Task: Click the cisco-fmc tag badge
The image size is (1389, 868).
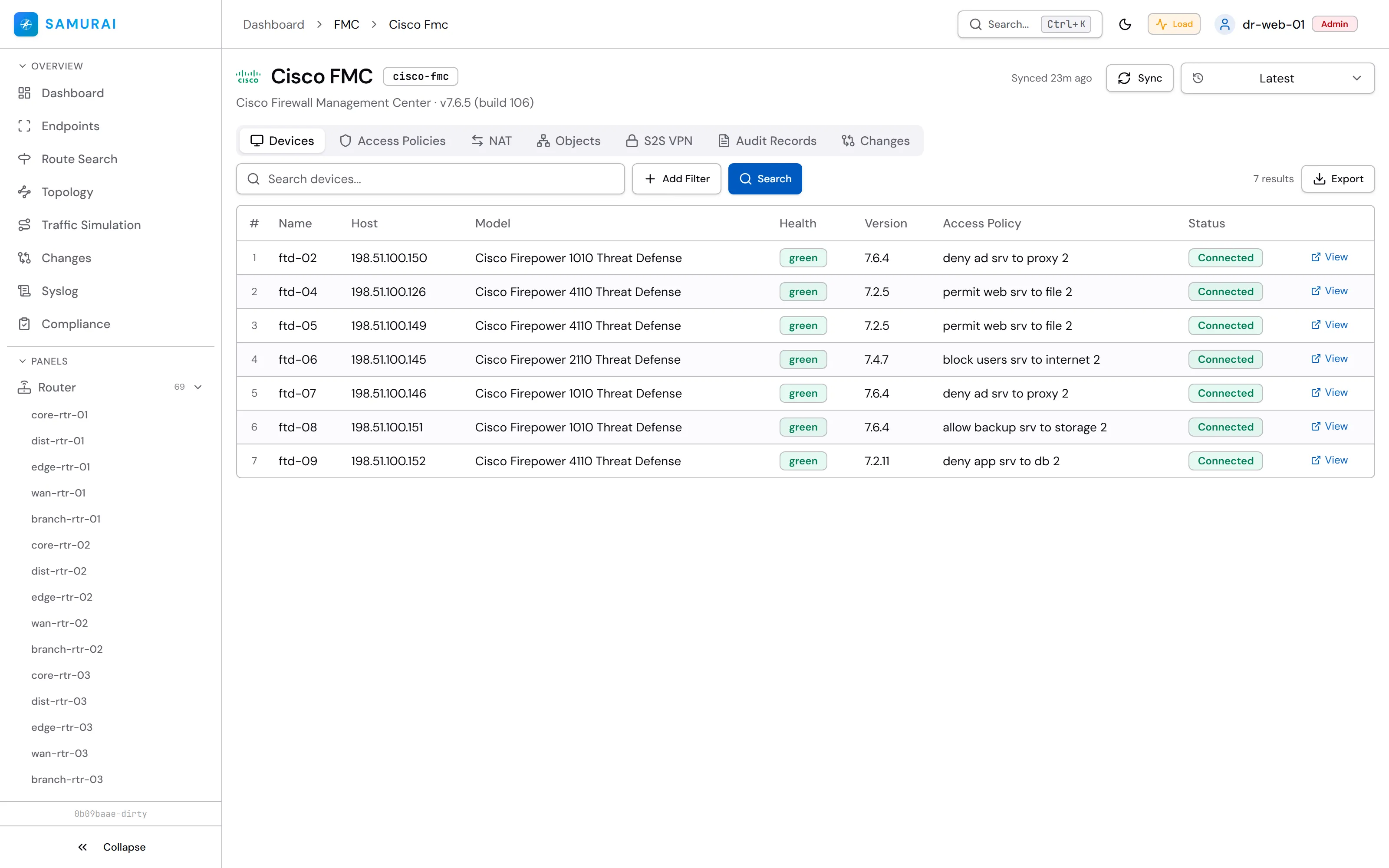Action: [420, 76]
